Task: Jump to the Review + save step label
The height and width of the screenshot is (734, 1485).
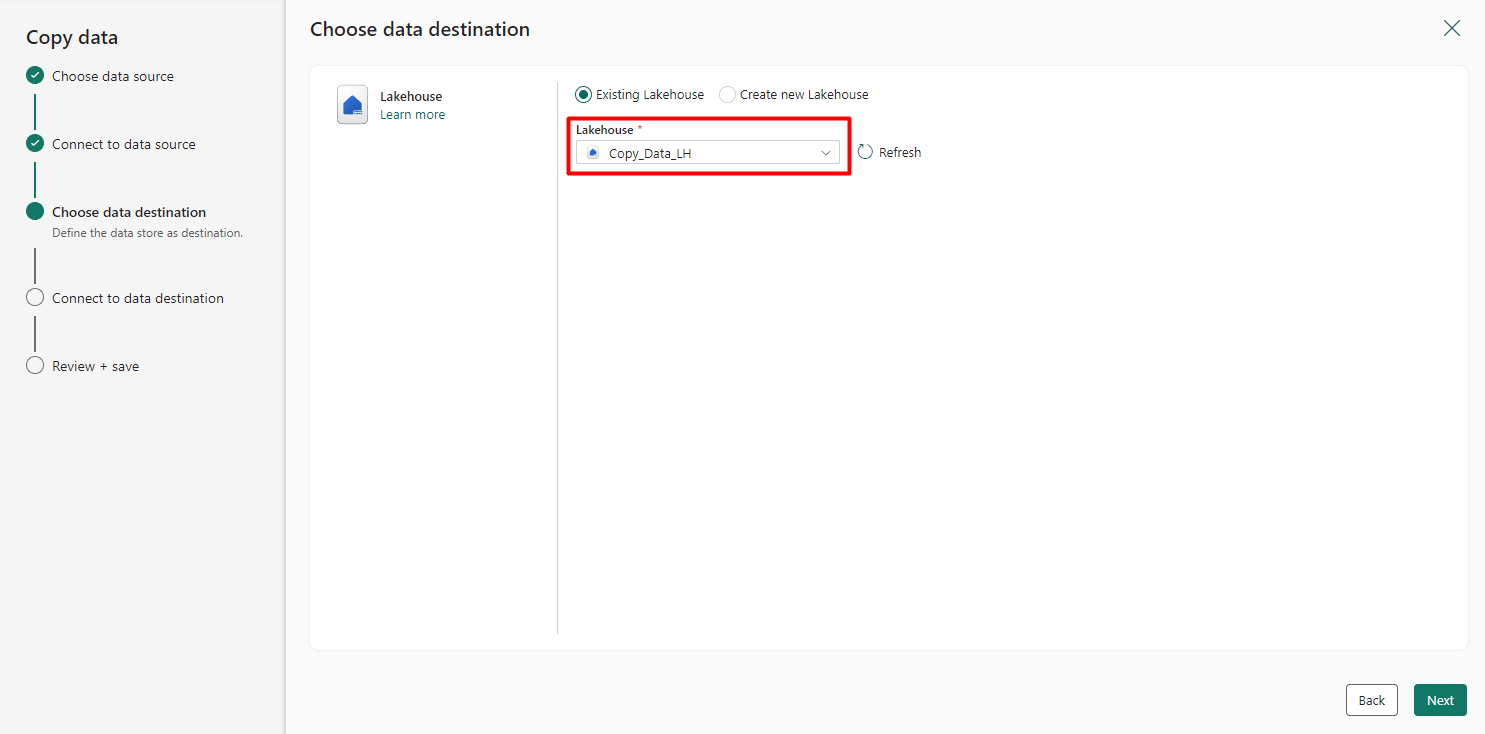Action: tap(96, 366)
